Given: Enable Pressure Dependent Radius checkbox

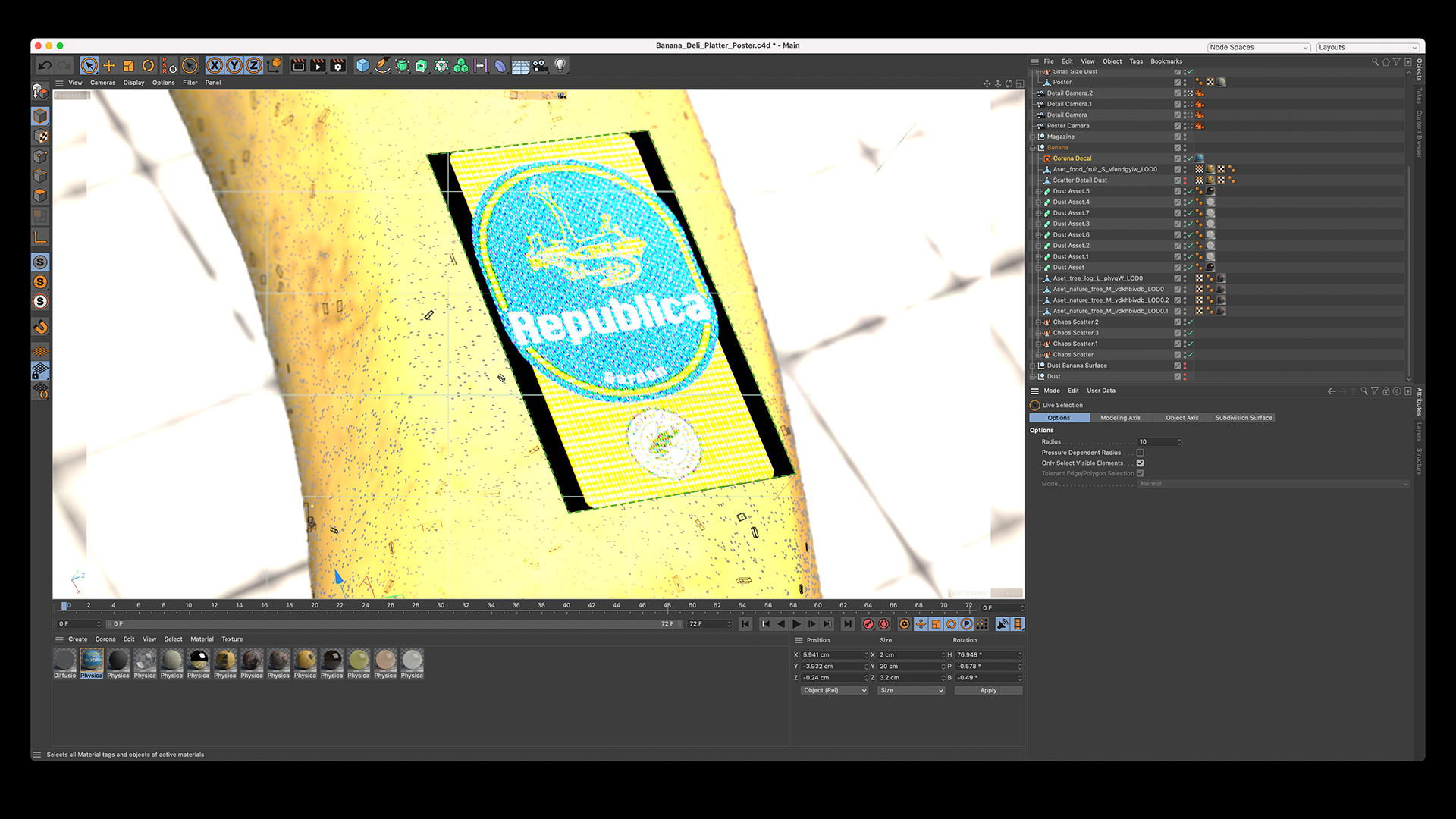Looking at the screenshot, I should coord(1140,453).
